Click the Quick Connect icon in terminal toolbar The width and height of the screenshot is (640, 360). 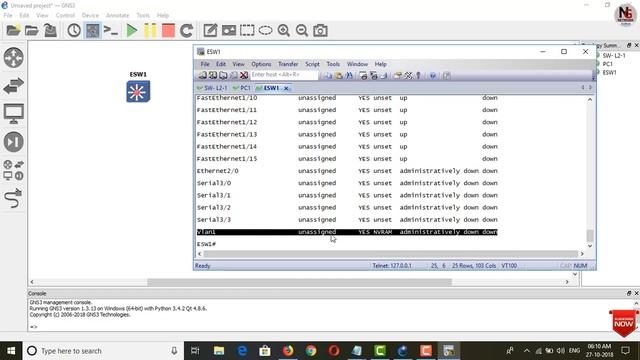[213, 76]
